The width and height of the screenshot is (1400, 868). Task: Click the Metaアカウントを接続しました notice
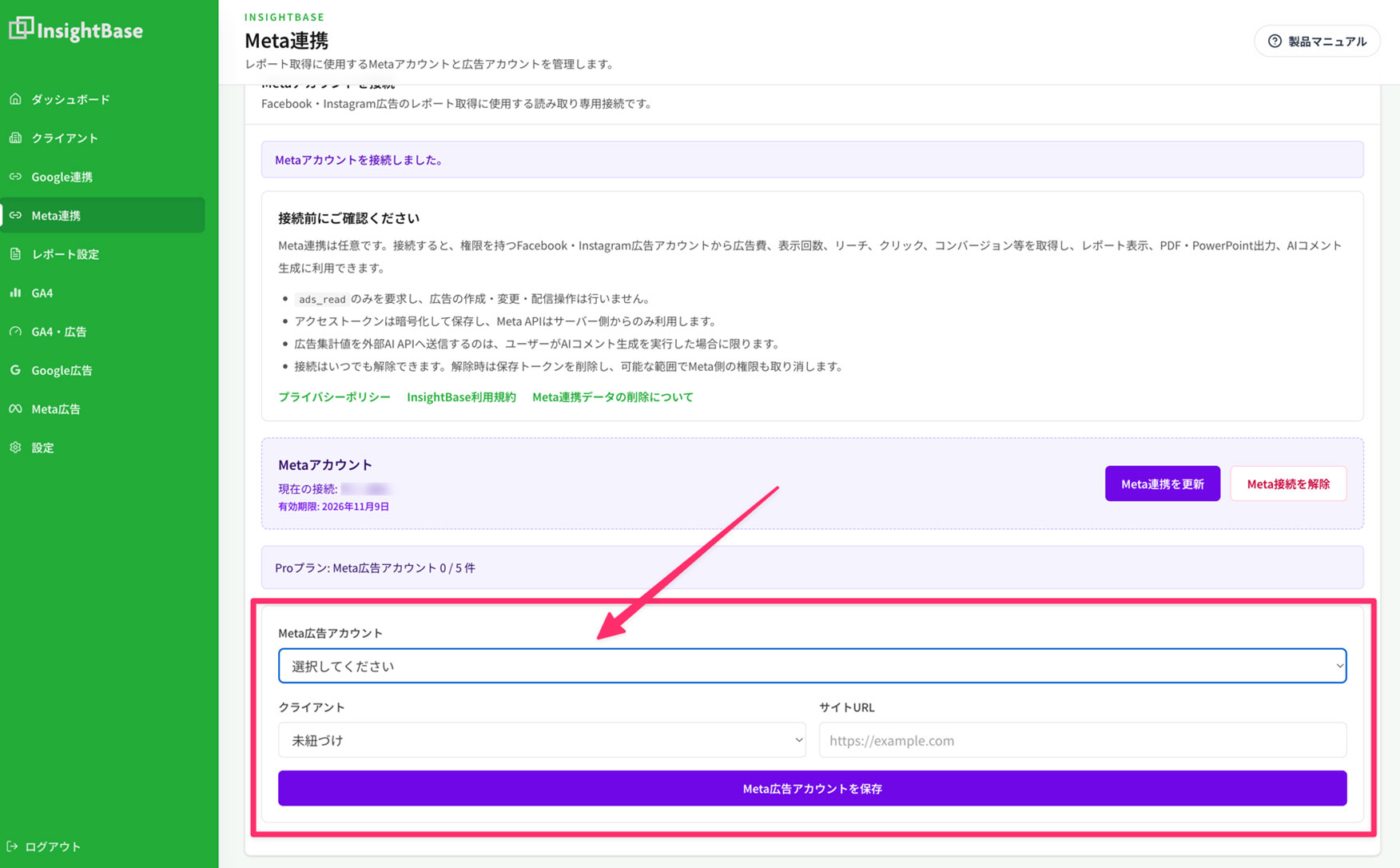point(812,160)
